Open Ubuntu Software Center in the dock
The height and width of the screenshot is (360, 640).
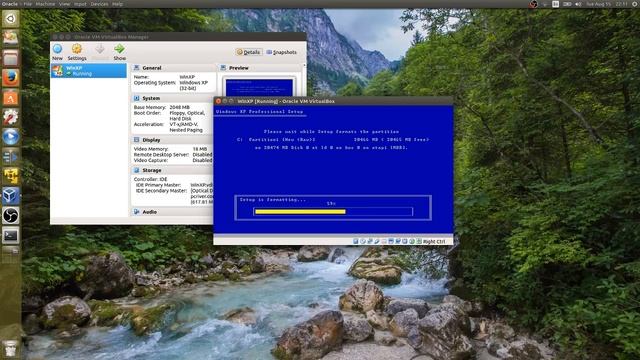pyautogui.click(x=11, y=98)
